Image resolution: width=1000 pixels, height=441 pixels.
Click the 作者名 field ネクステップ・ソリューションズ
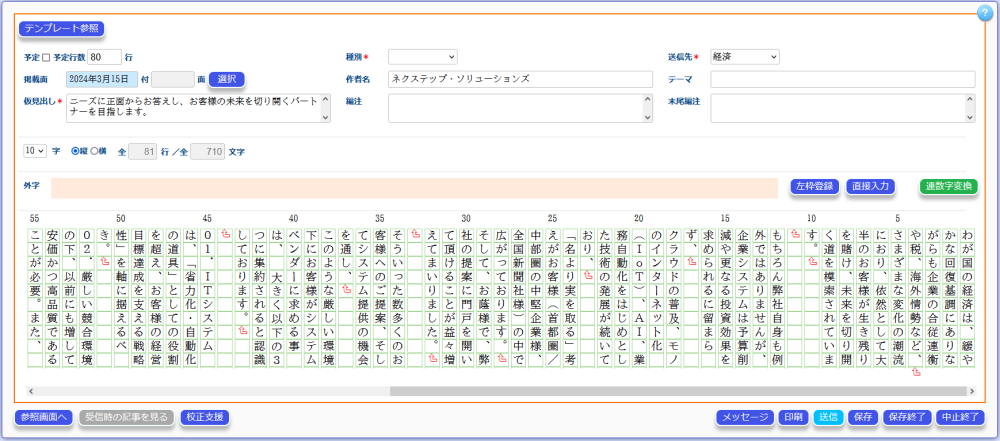[x=520, y=79]
